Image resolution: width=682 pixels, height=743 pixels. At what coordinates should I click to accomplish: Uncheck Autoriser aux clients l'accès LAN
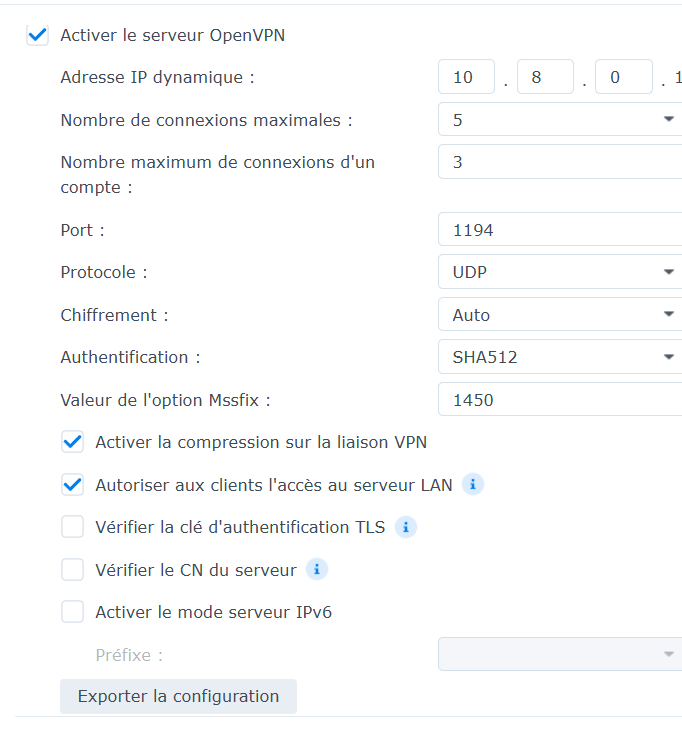coord(73,485)
